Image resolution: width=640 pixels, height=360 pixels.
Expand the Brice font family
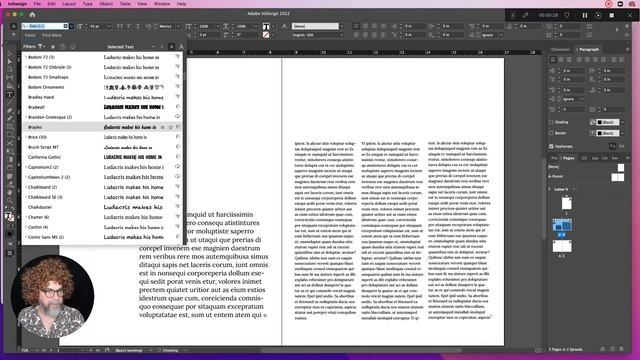pyautogui.click(x=26, y=137)
